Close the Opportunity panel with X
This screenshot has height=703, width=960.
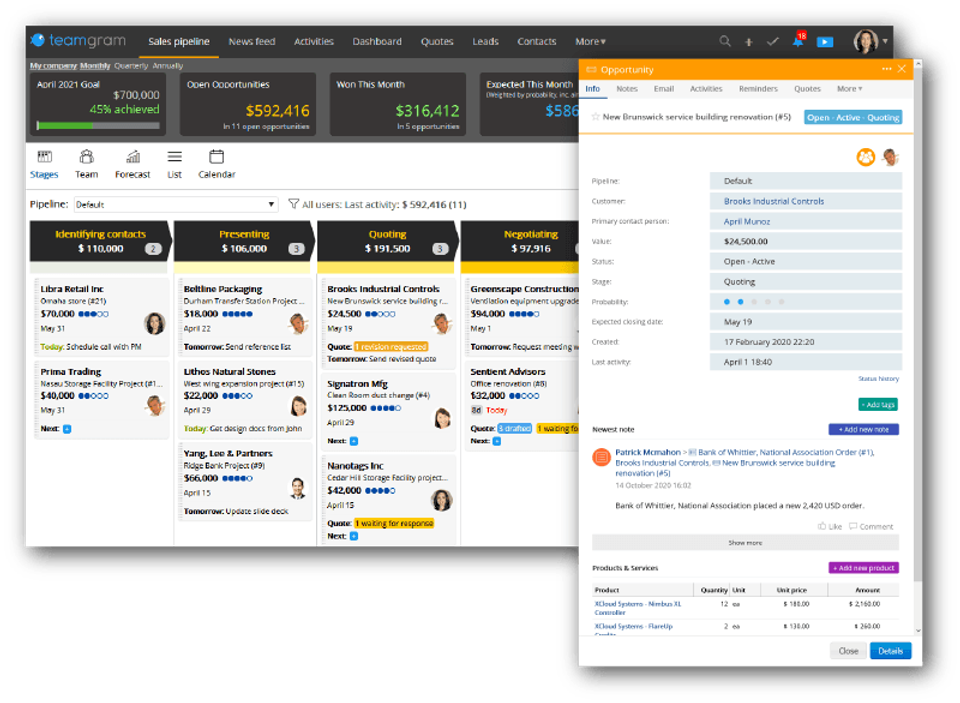tap(902, 69)
